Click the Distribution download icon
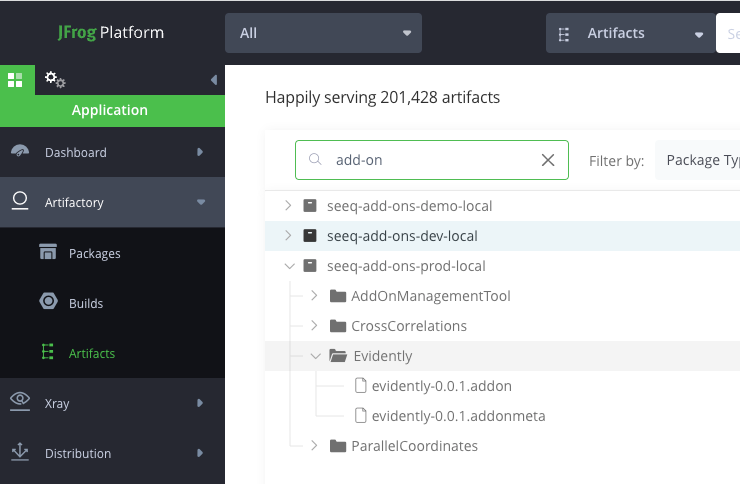 tap(20, 453)
